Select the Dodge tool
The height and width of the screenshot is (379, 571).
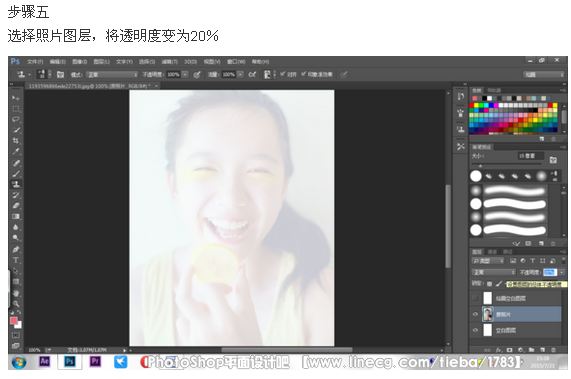(x=16, y=237)
